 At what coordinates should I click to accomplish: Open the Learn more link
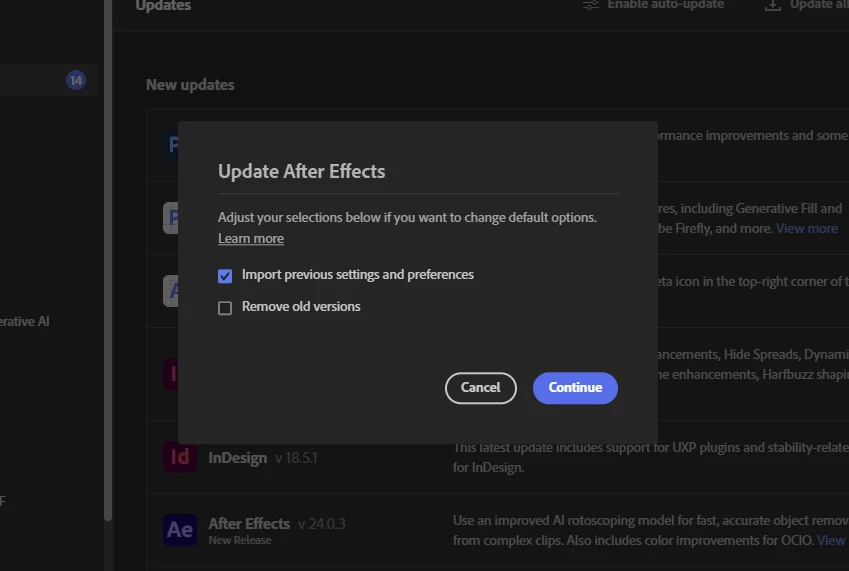point(251,238)
